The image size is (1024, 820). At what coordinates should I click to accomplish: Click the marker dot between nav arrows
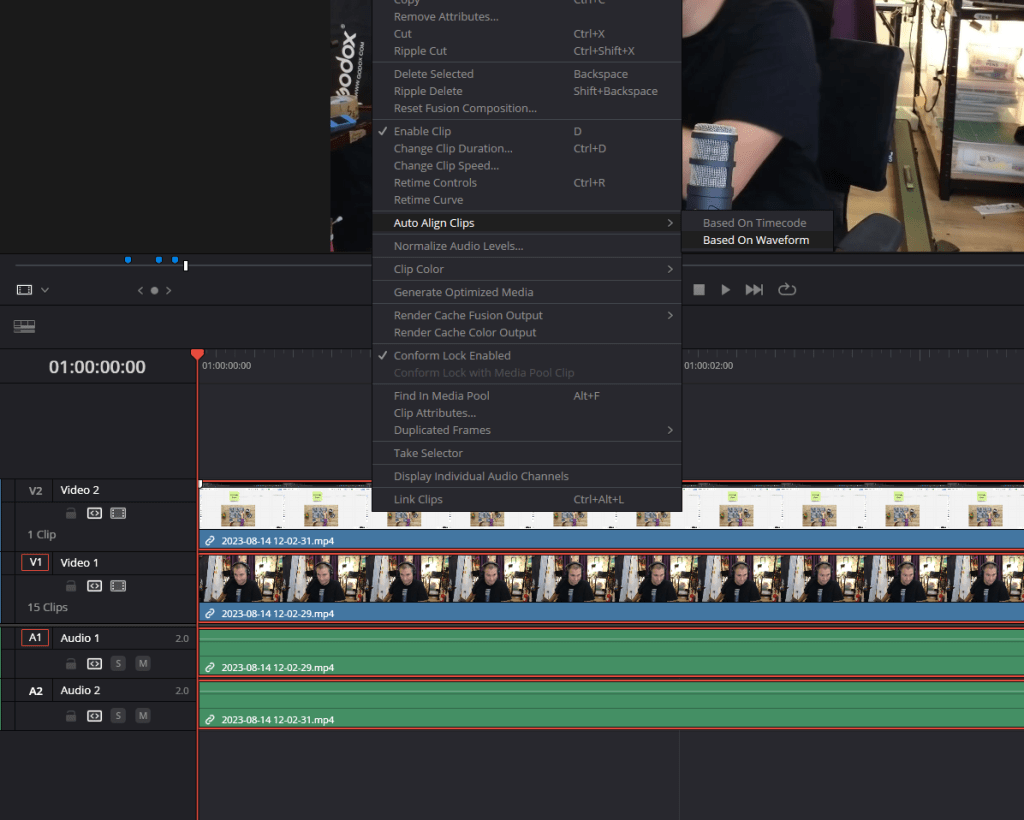coord(154,291)
